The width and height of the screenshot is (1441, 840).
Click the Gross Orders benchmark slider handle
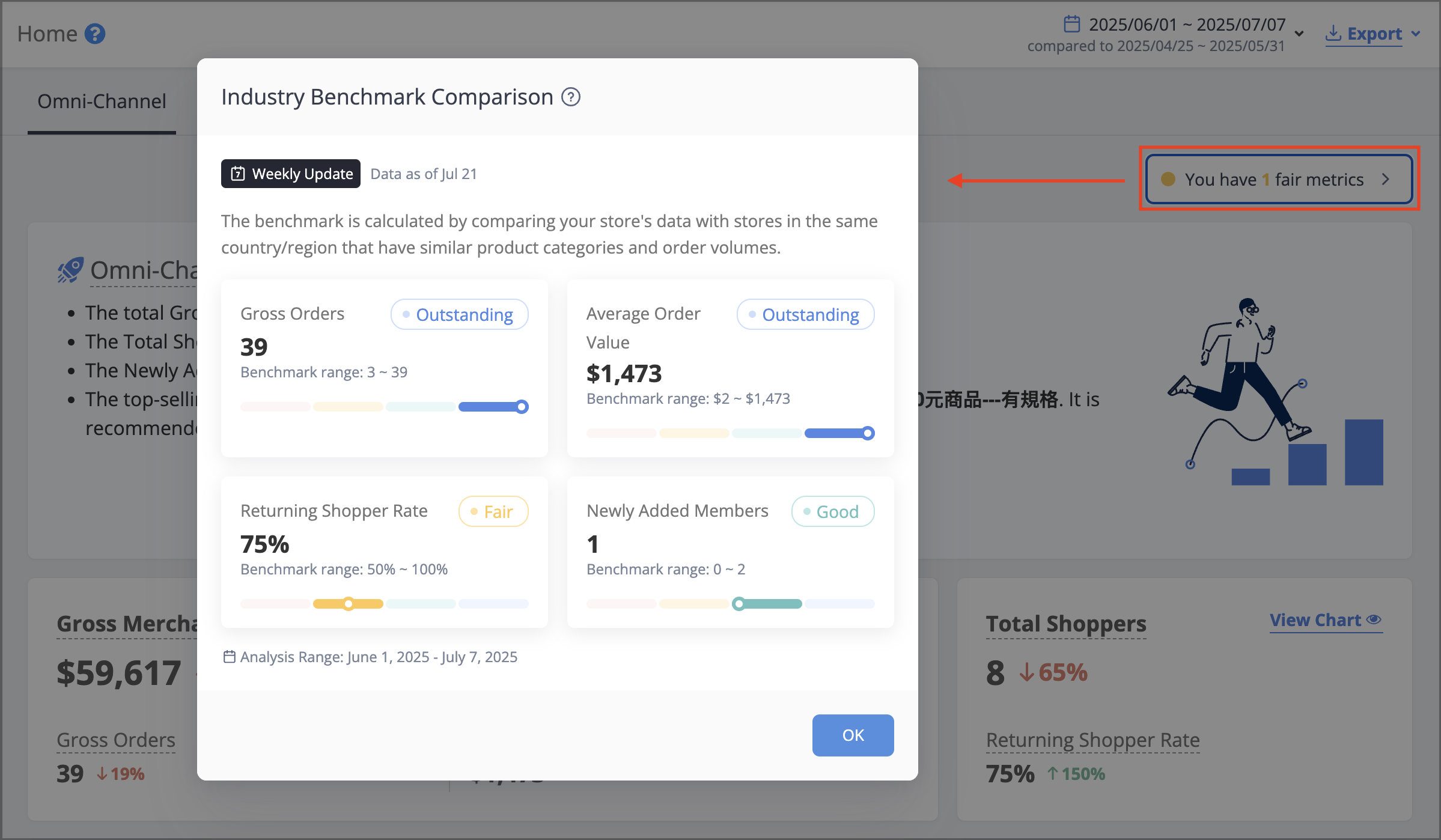point(522,407)
